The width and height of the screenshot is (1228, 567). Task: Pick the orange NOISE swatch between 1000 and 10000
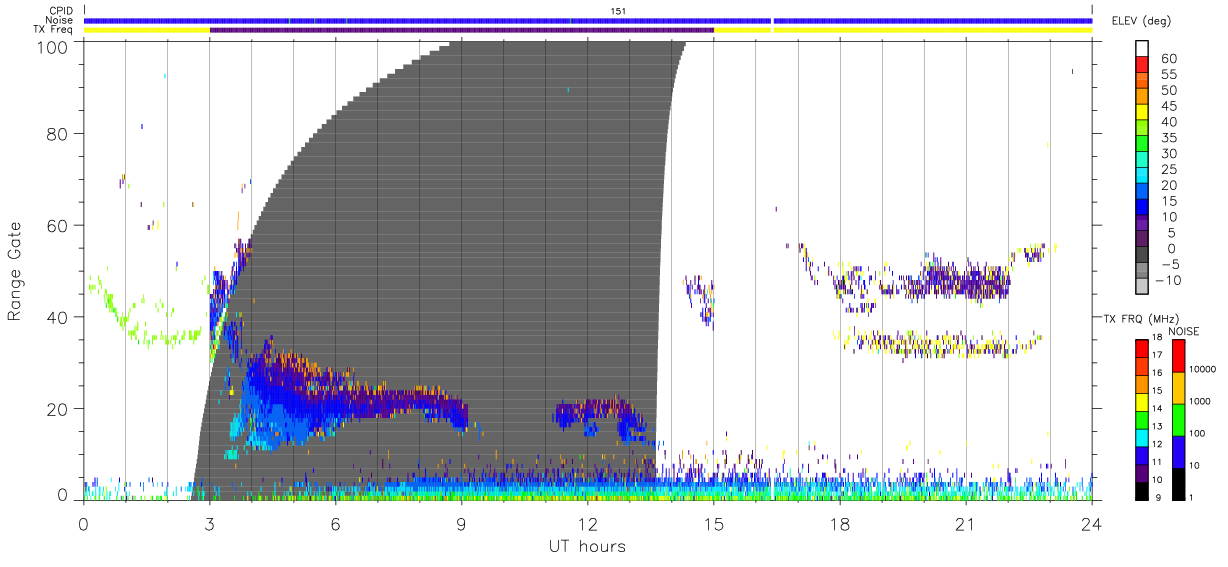1179,389
